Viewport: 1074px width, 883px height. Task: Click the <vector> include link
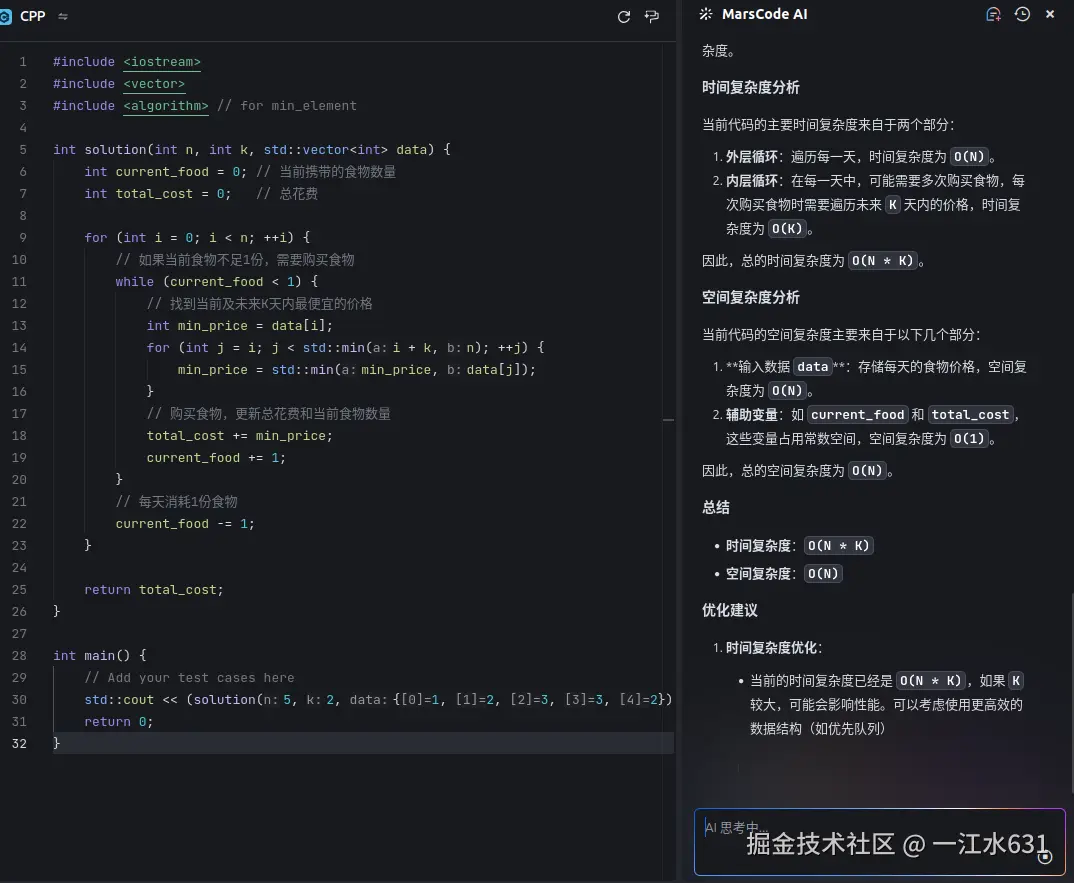pos(154,84)
